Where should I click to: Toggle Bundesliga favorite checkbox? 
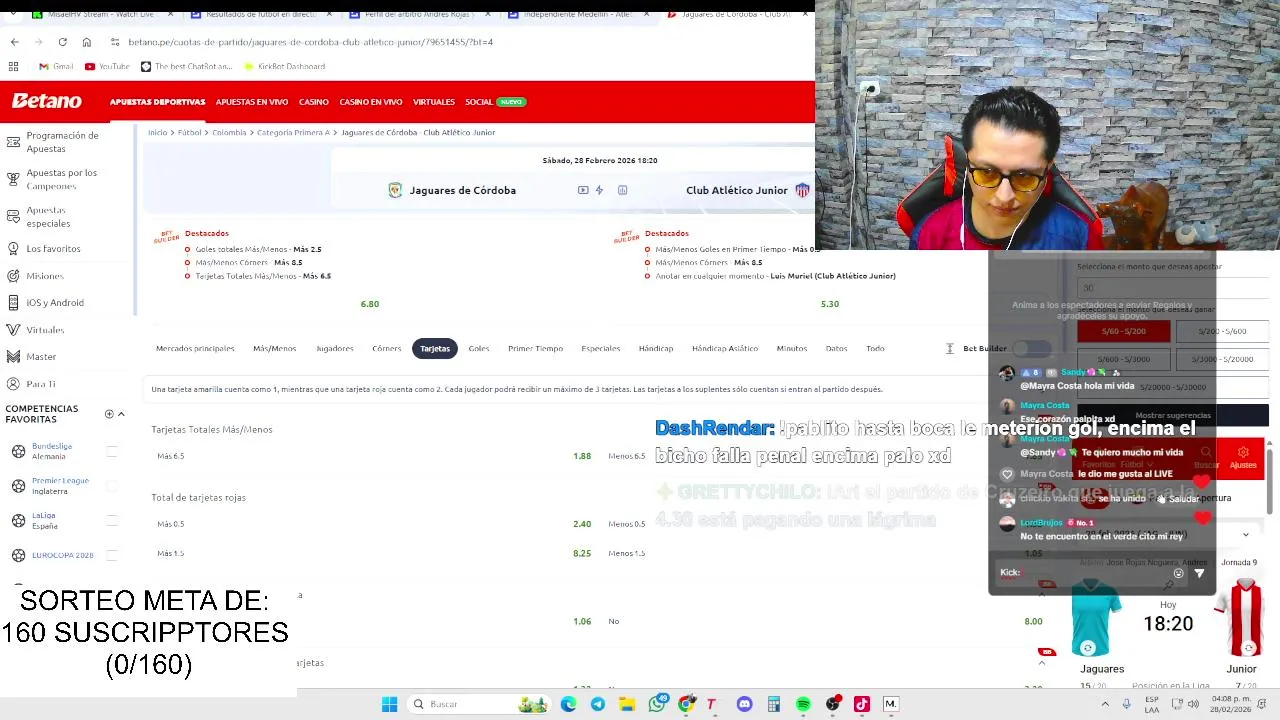112,451
